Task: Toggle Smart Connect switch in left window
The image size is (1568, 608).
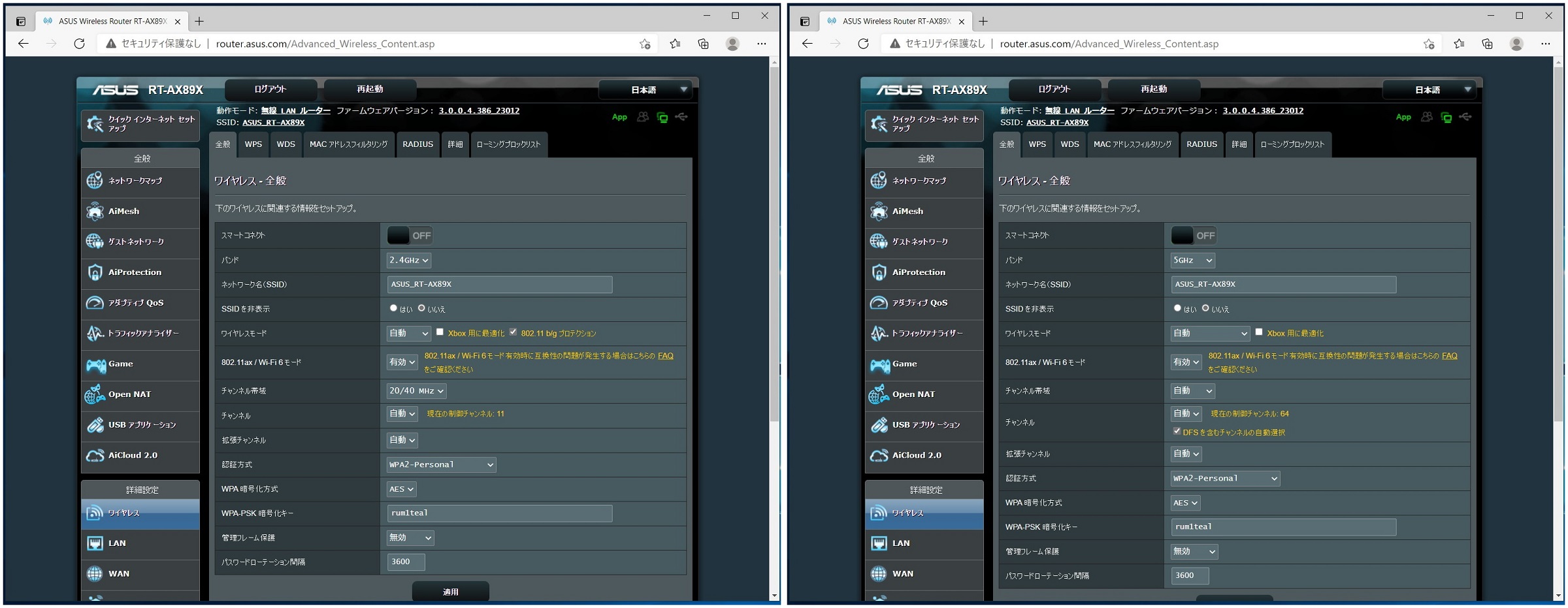Action: pyautogui.click(x=410, y=235)
